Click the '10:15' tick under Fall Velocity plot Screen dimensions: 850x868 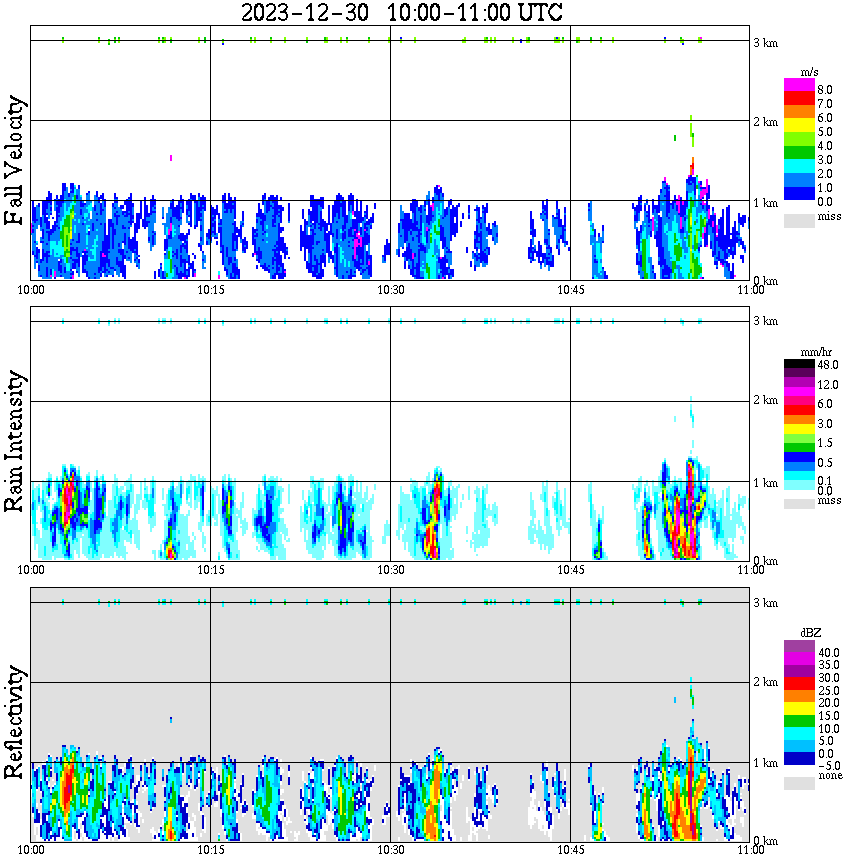tap(211, 290)
